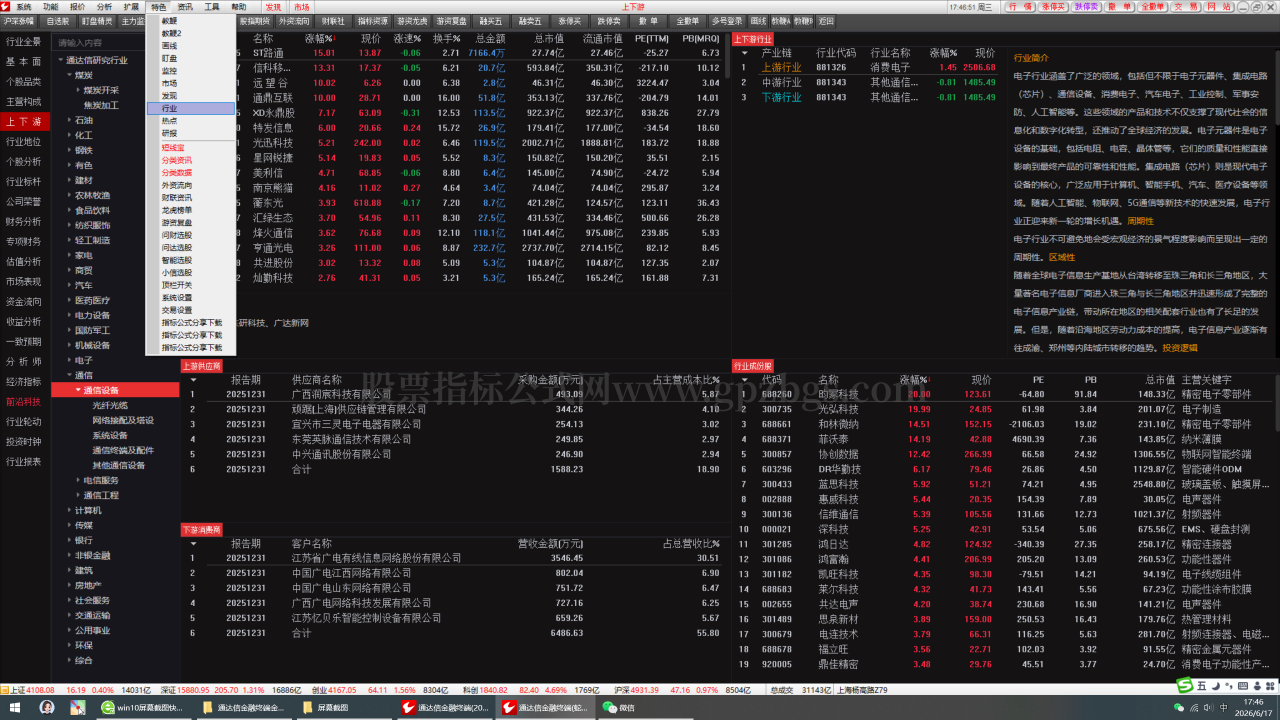This screenshot has height=720, width=1280.
Task: Click the 上游行业 link in the table
Action: pyautogui.click(x=781, y=68)
